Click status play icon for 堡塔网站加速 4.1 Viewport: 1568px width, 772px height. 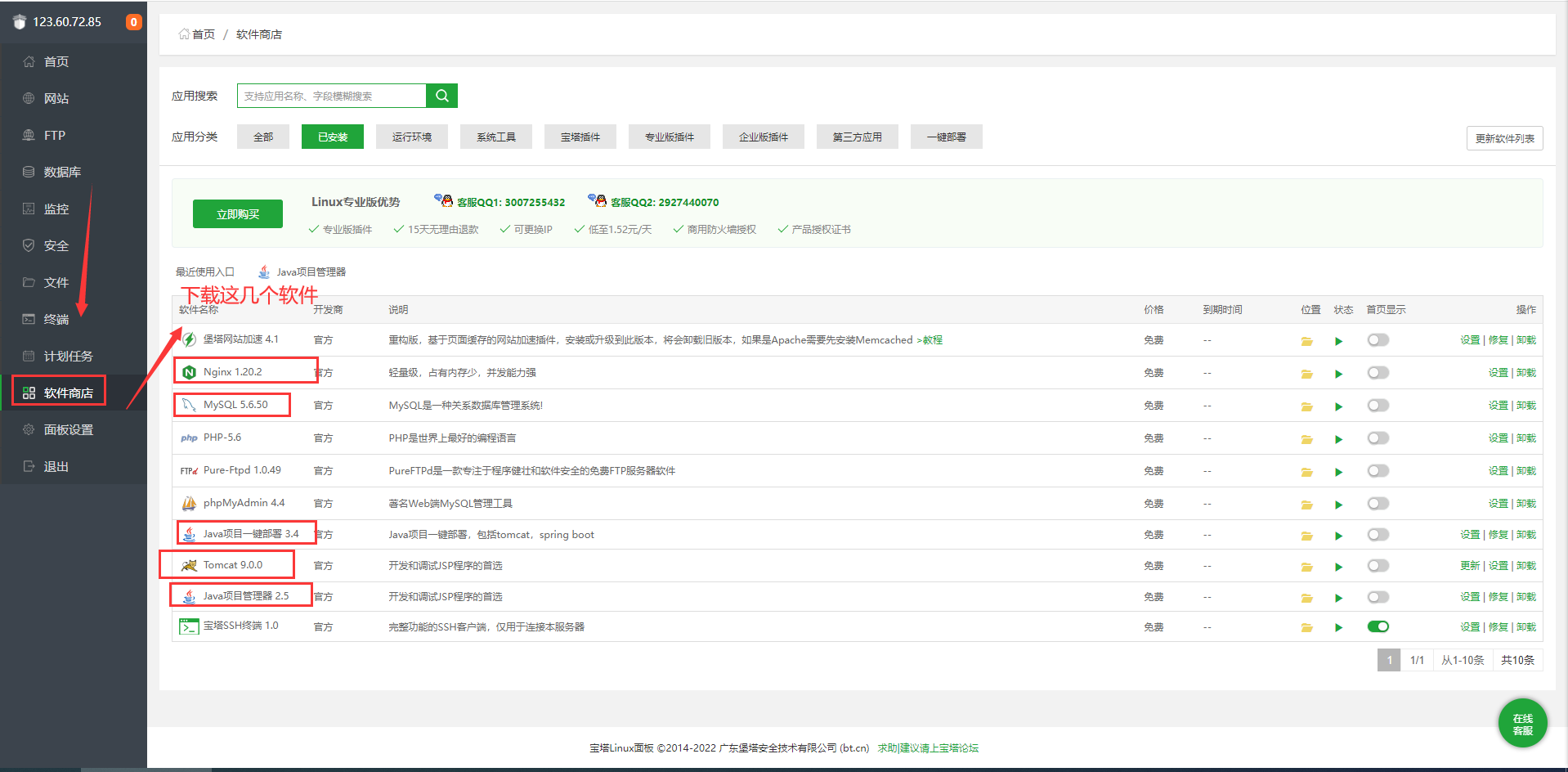(1338, 341)
